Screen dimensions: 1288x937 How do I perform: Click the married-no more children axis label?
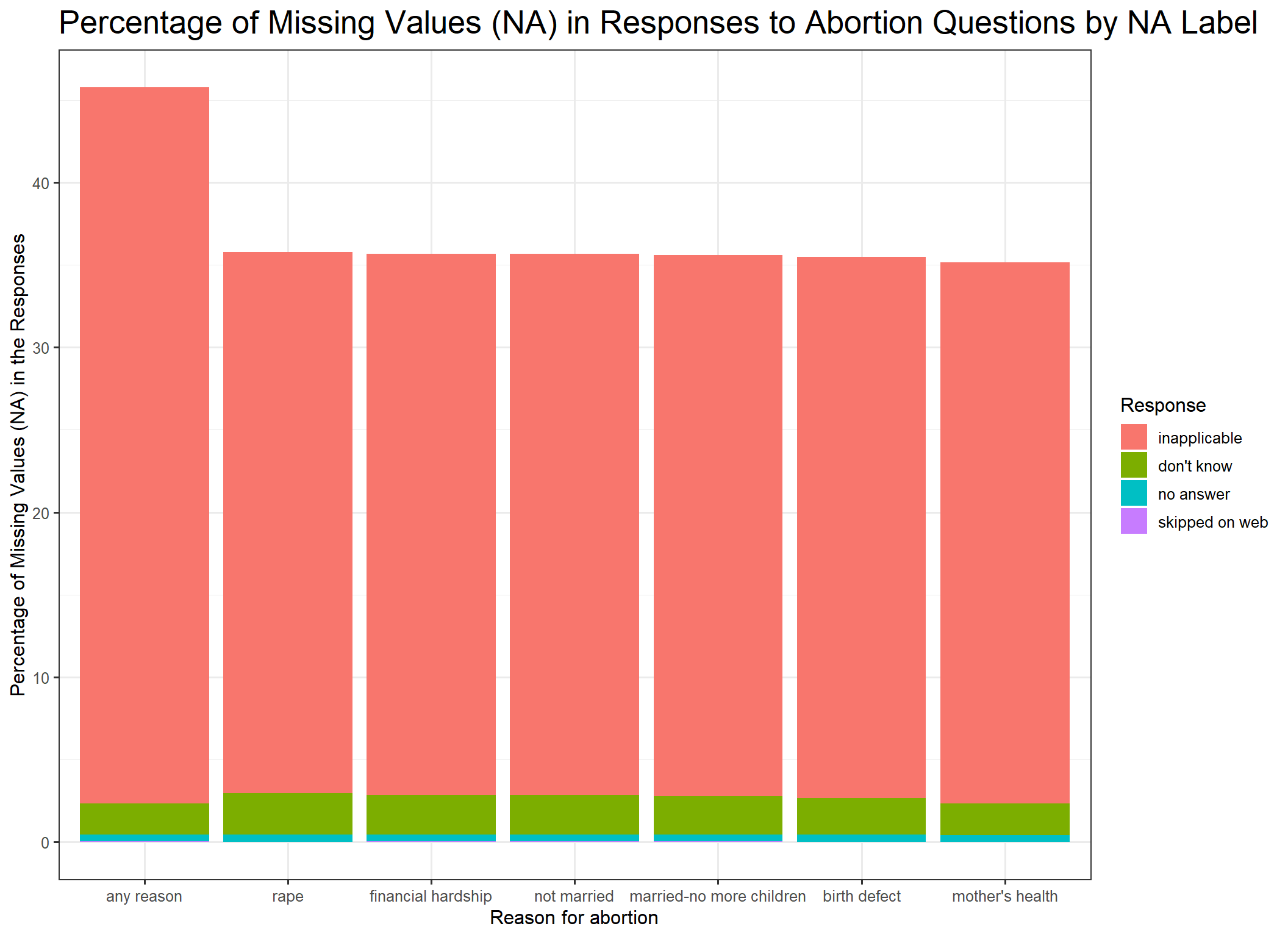click(718, 896)
